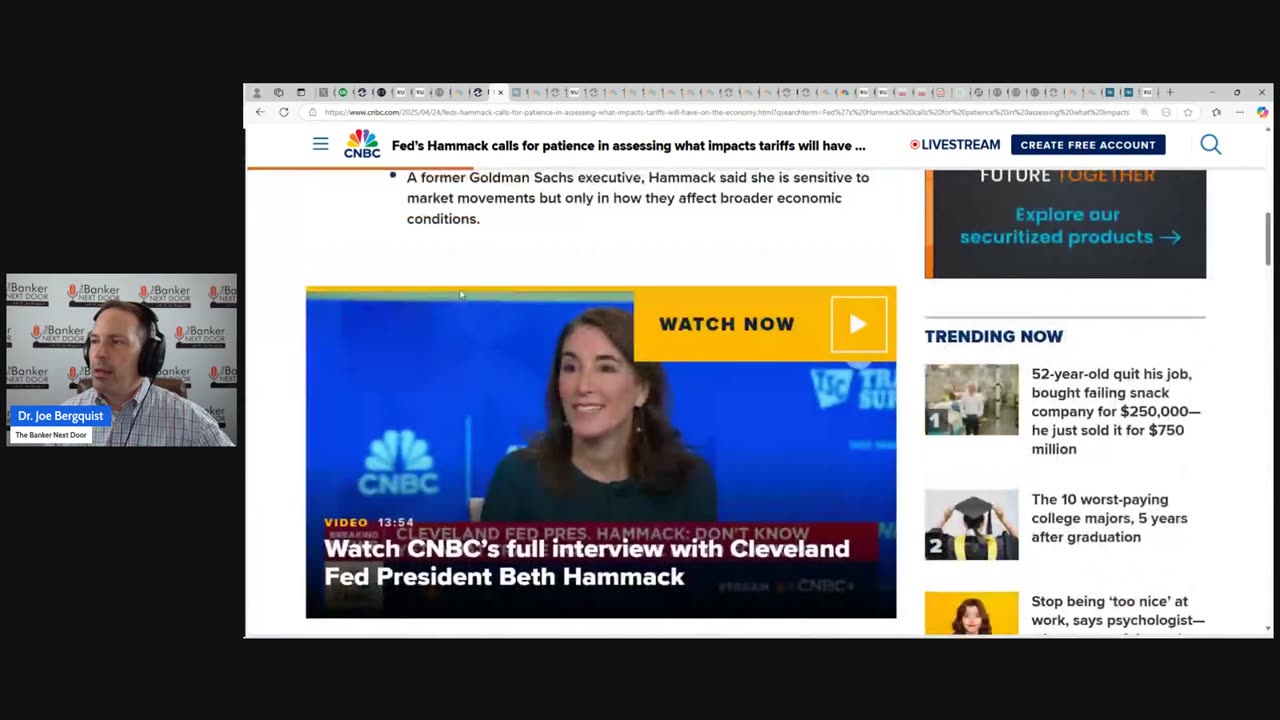The height and width of the screenshot is (720, 1280).
Task: Click the yellow 'too nice' article thumbnail
Action: click(971, 613)
